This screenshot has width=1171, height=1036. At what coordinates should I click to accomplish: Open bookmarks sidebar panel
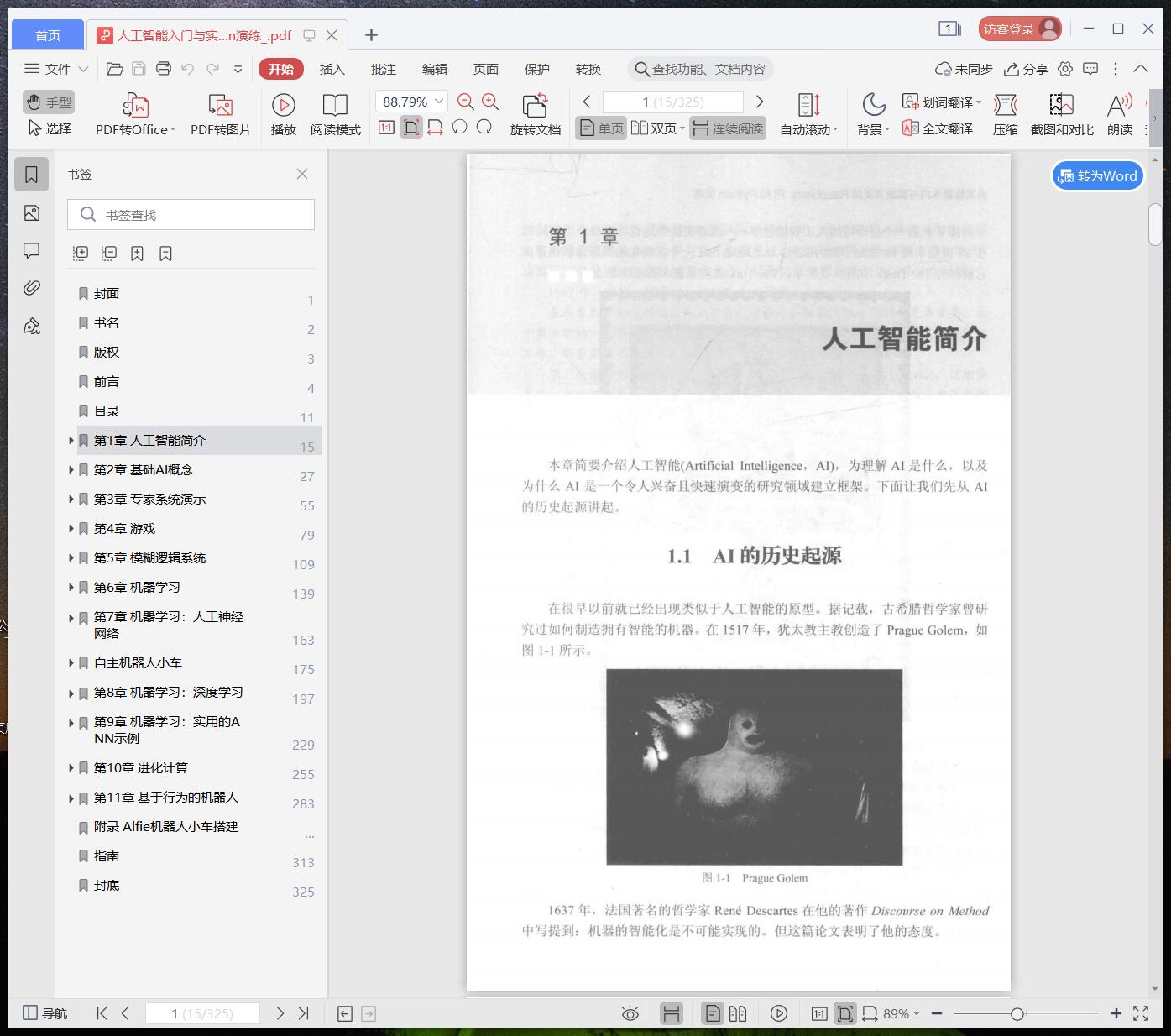pyautogui.click(x=32, y=175)
